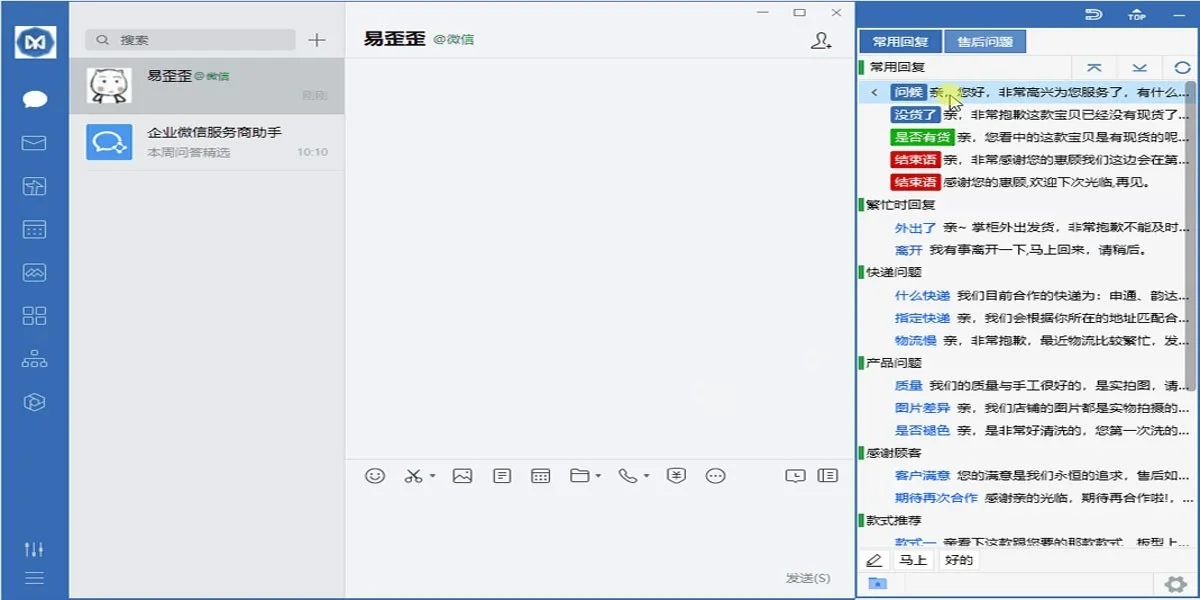Screen dimensions: 1200x600
Task: Click the scroll-to-top arrow in reply panel
Action: coord(1094,68)
